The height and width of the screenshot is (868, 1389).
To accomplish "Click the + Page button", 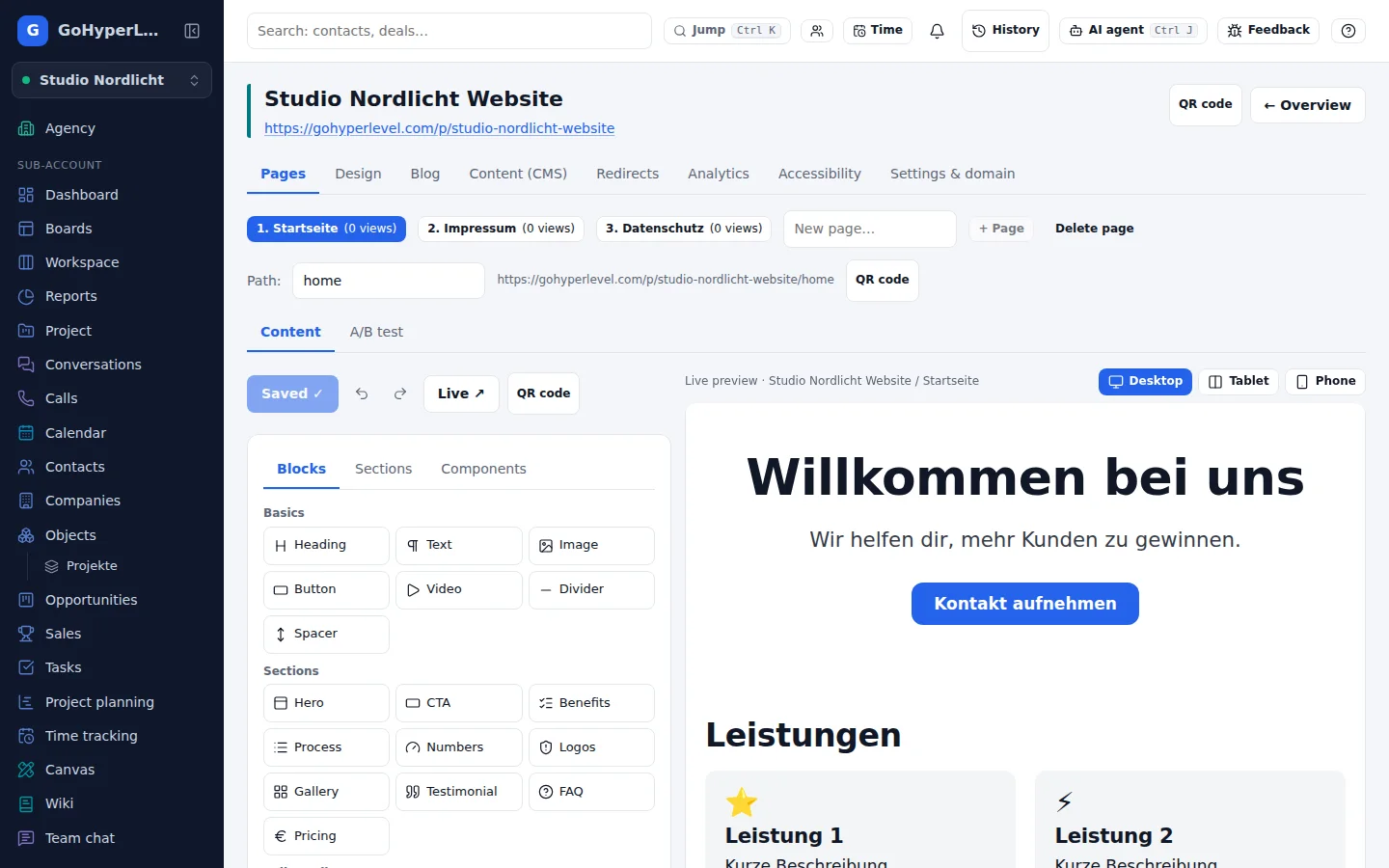I will coord(1001,229).
